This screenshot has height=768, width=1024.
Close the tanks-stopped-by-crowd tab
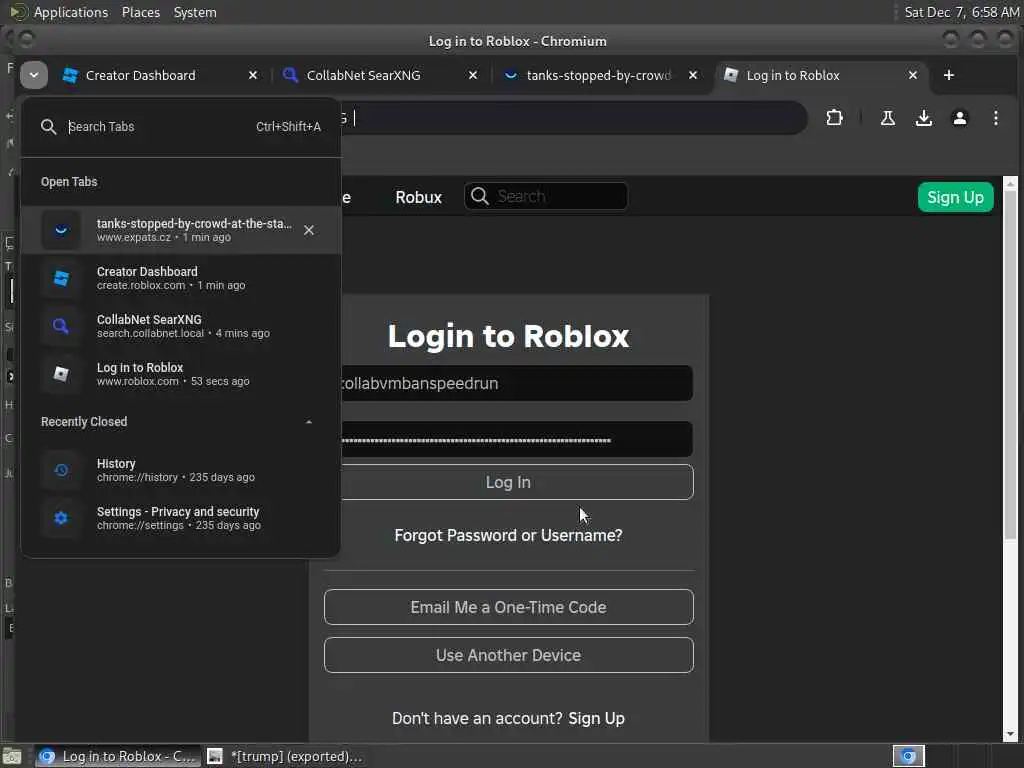click(693, 76)
